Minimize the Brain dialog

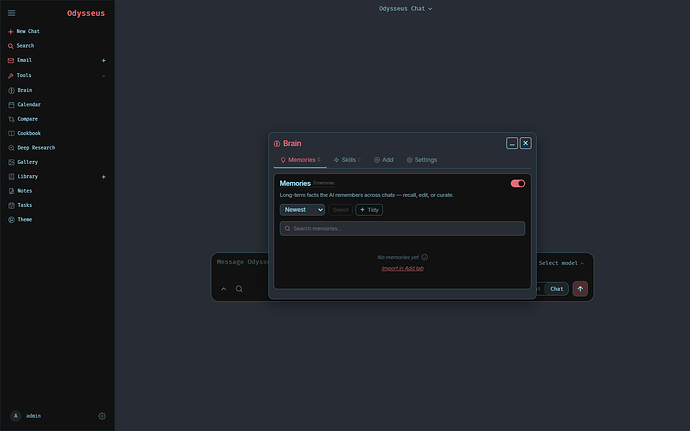pyautogui.click(x=512, y=144)
